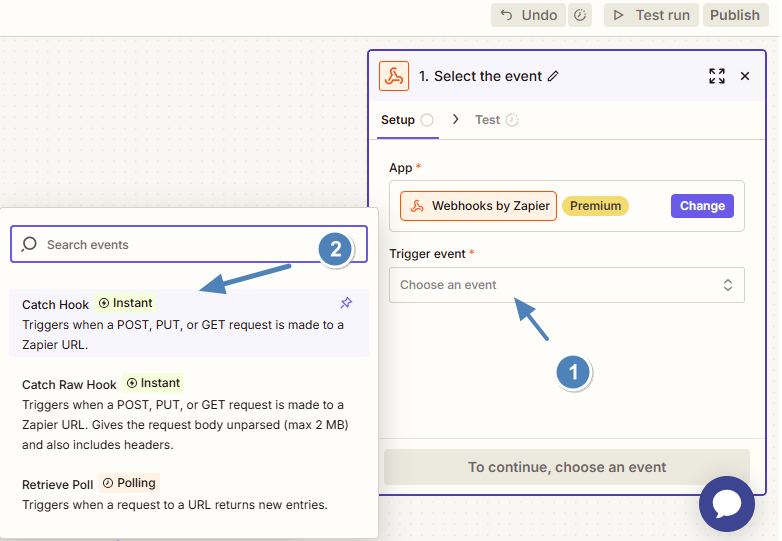Select the Webhooks by Zapier app chip
This screenshot has width=782, height=541.
click(478, 206)
